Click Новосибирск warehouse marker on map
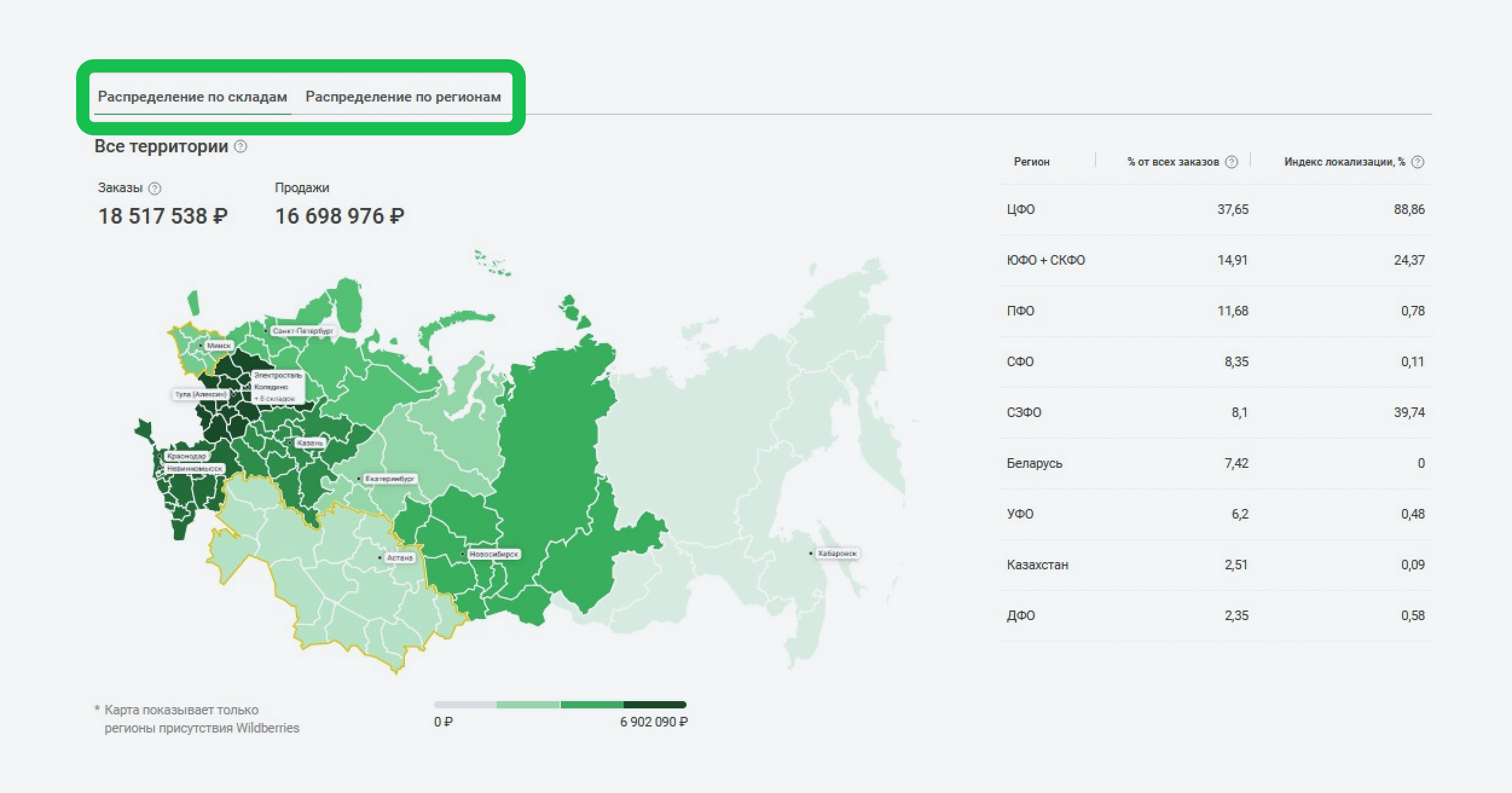 pyautogui.click(x=493, y=554)
